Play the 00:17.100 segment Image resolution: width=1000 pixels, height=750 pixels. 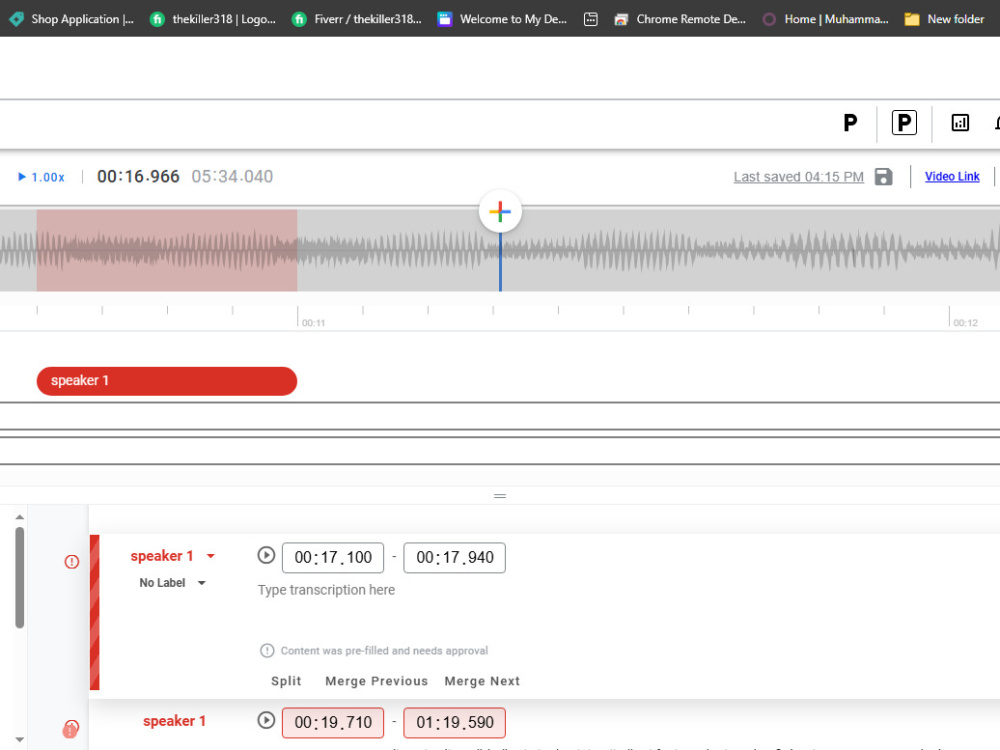pyautogui.click(x=266, y=555)
